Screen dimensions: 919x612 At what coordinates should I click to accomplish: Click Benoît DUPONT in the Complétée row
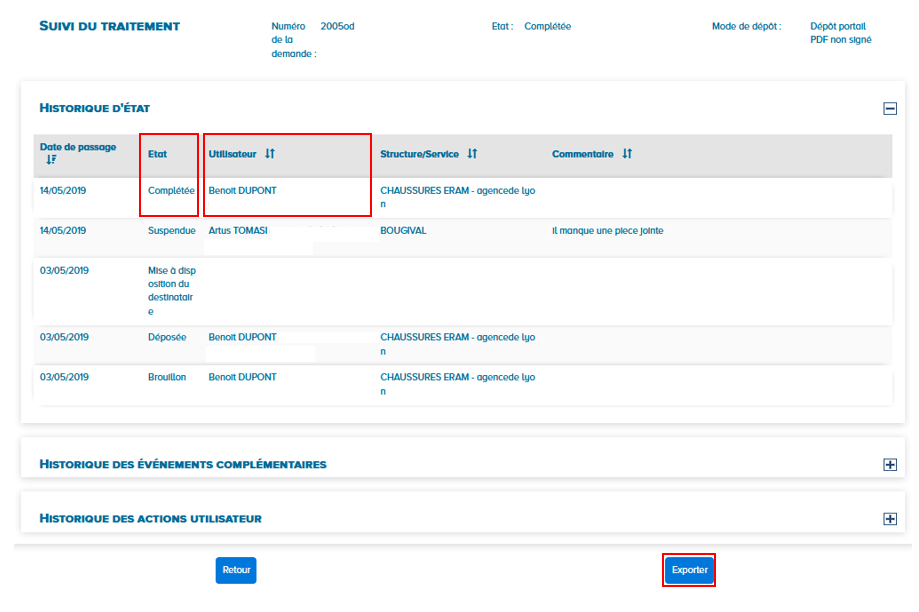[242, 190]
